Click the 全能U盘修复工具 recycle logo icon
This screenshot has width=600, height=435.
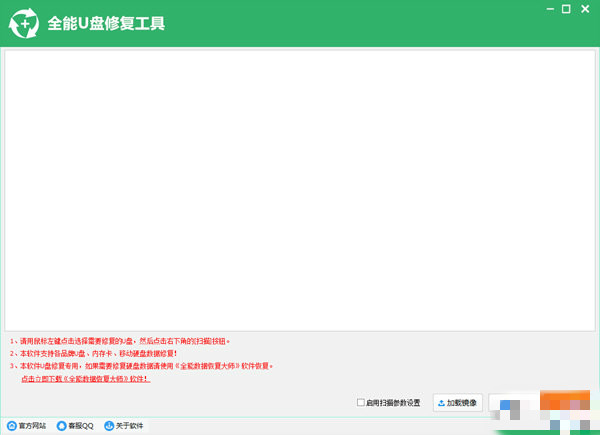[24, 23]
